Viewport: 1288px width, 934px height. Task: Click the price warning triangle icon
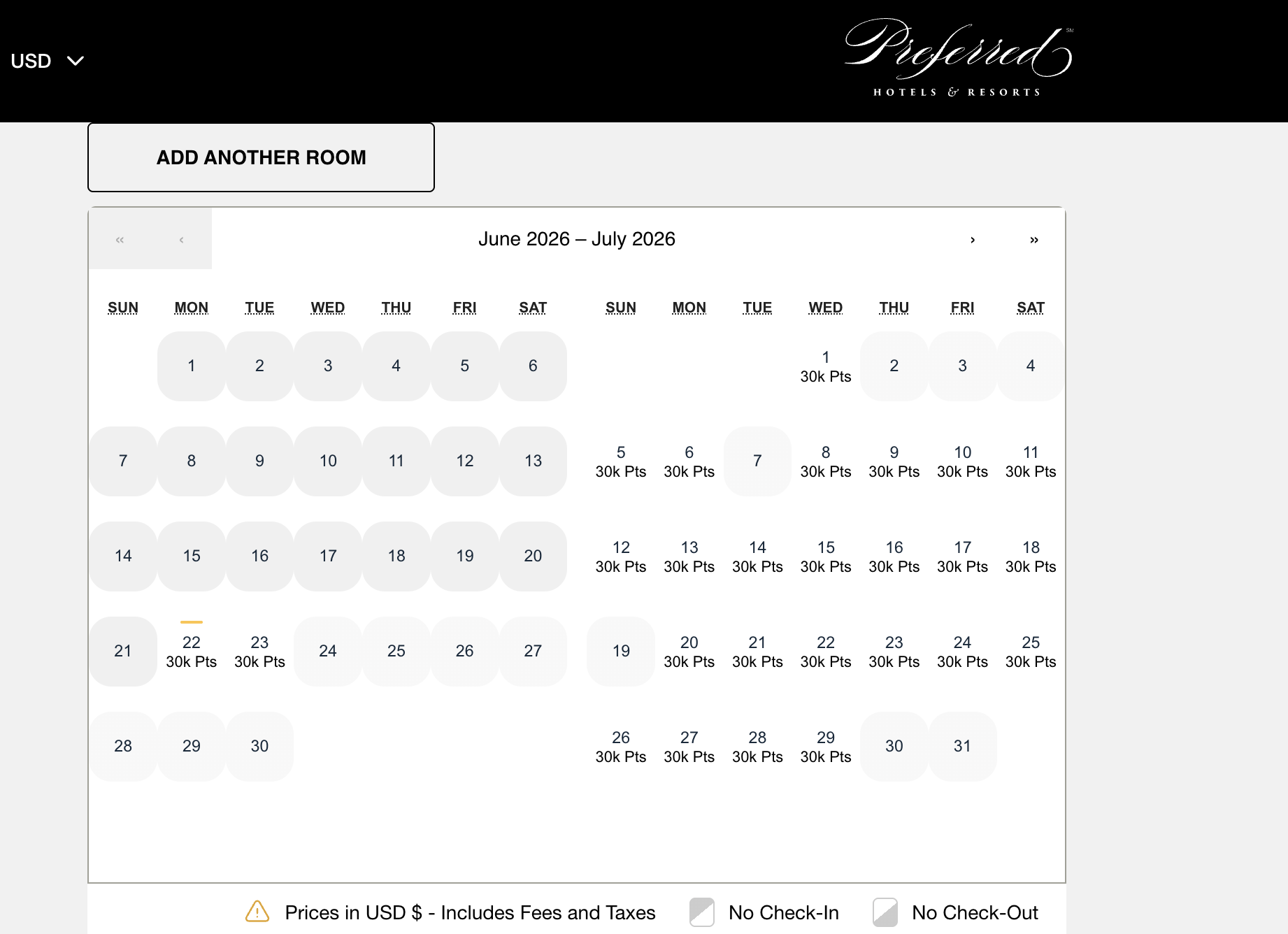257,912
